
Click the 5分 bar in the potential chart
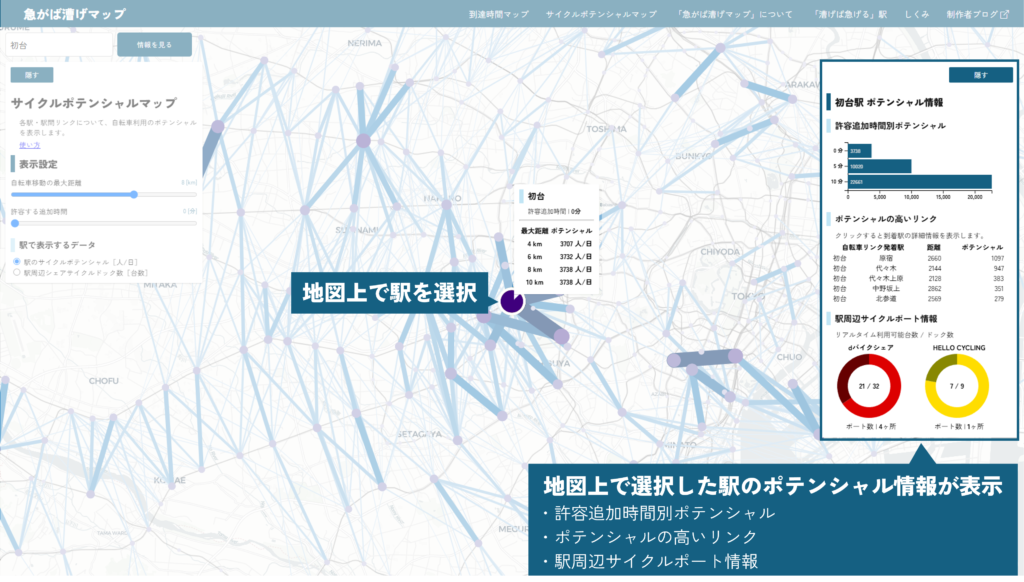[880, 167]
